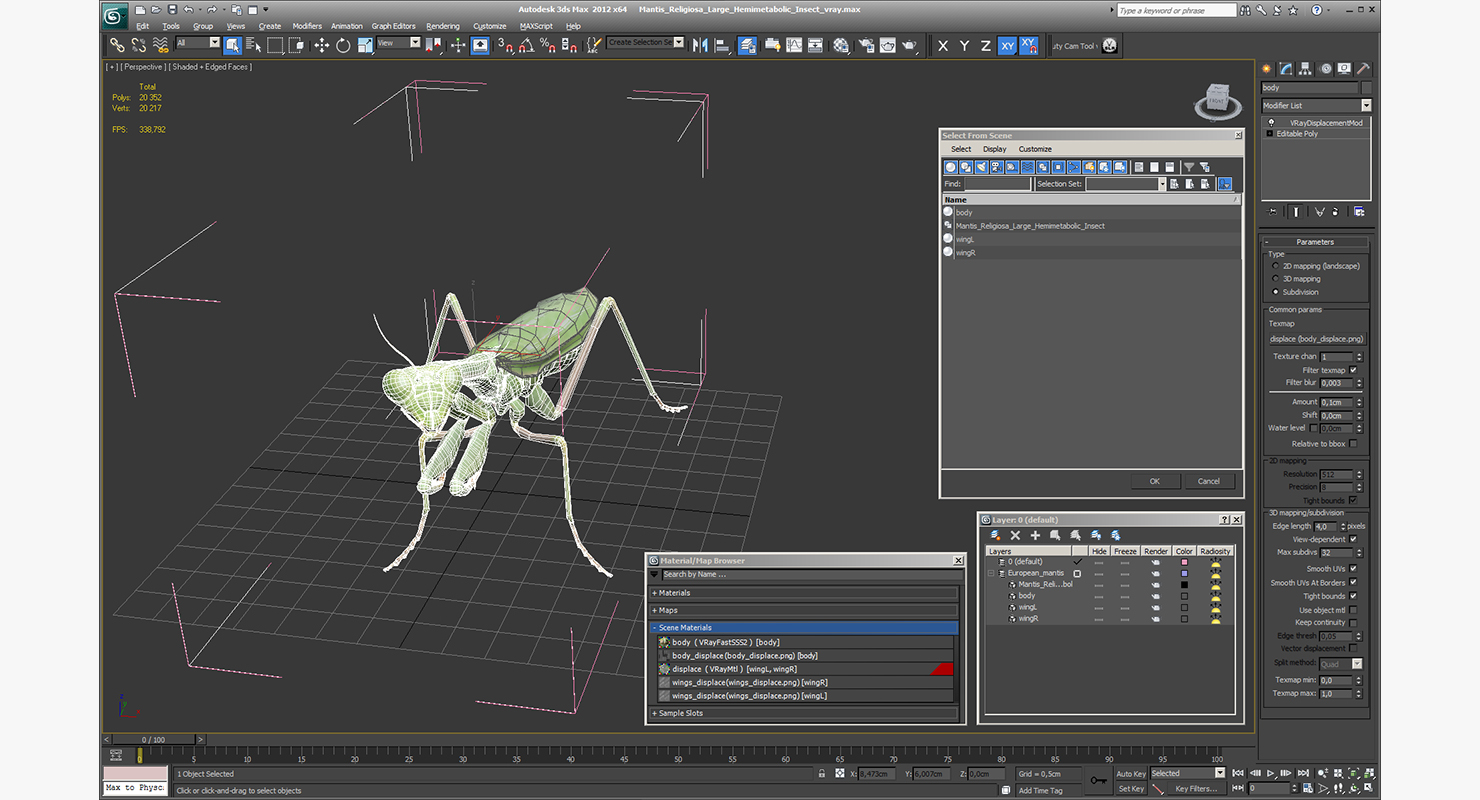Open the Modifiers menu

[307, 26]
